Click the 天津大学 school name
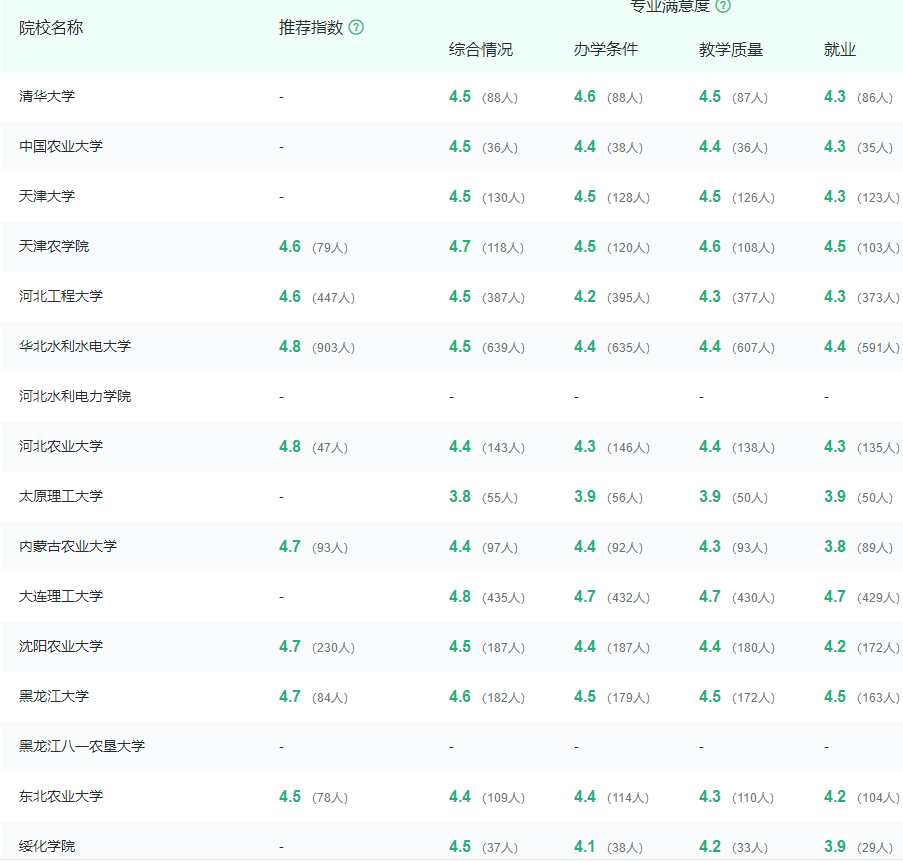903x862 pixels. [x=47, y=197]
